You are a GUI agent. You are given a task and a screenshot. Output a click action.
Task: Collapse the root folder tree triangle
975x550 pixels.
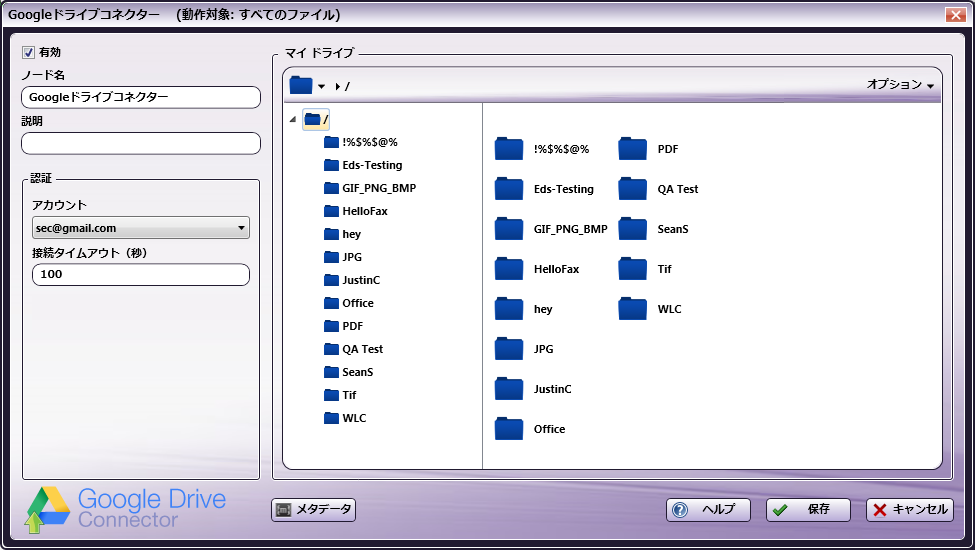coord(293,119)
